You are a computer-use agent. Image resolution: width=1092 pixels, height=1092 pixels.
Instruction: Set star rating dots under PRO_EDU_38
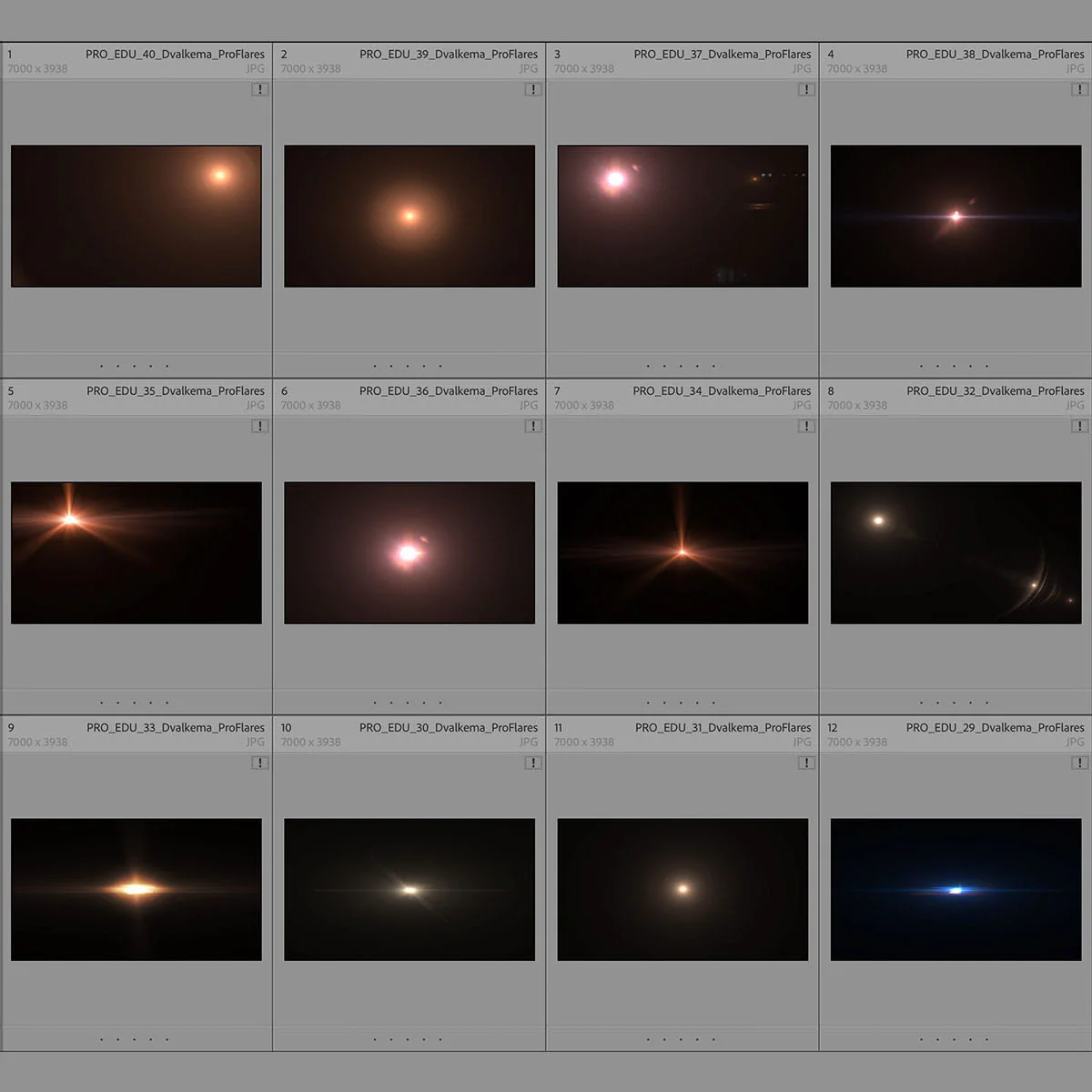[953, 366]
